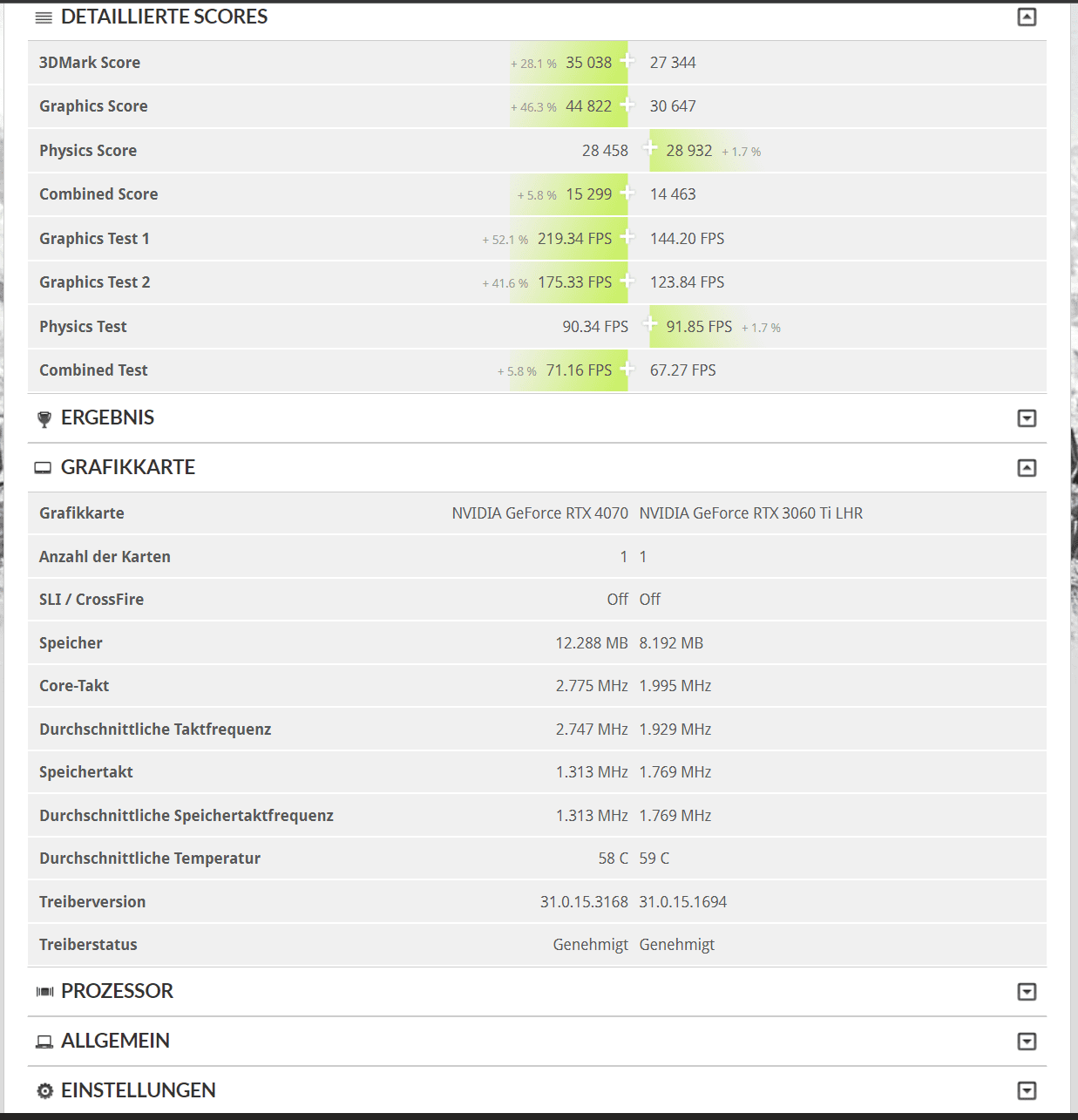Select the Physics Score value 28 458
Screen dimensions: 1078x1120
605,151
